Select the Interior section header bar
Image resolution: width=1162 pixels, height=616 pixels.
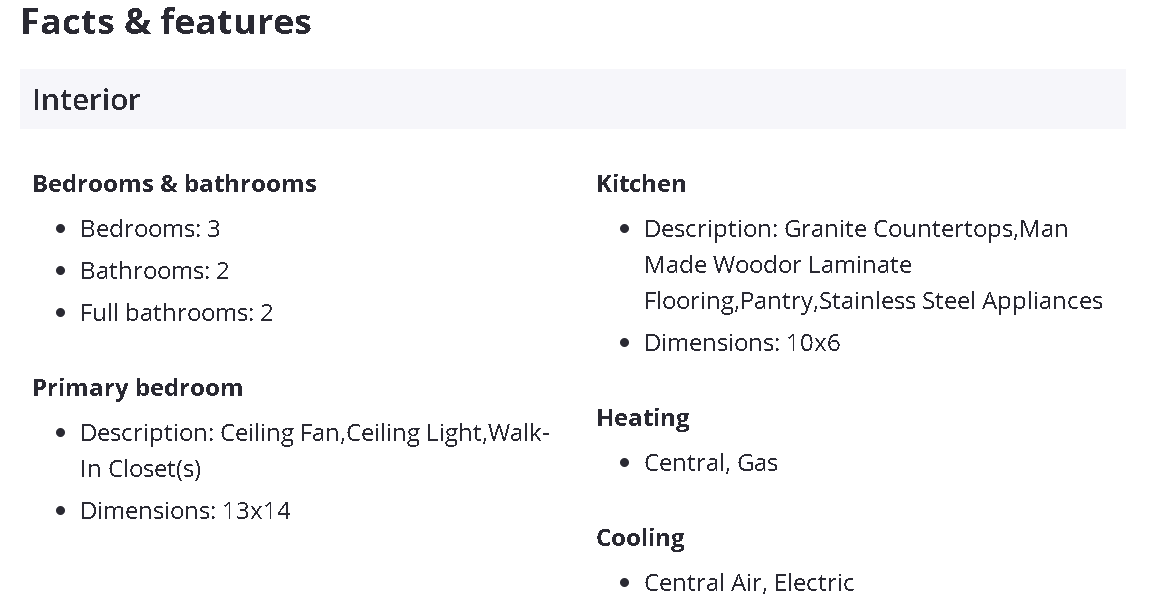click(572, 99)
